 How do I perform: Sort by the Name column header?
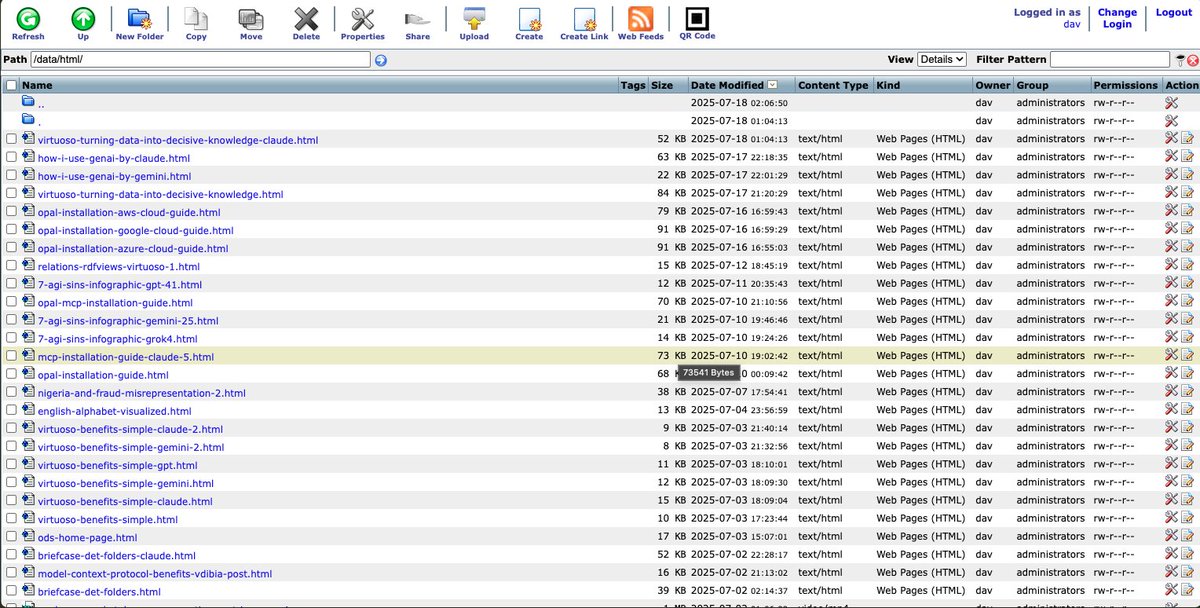pos(37,85)
